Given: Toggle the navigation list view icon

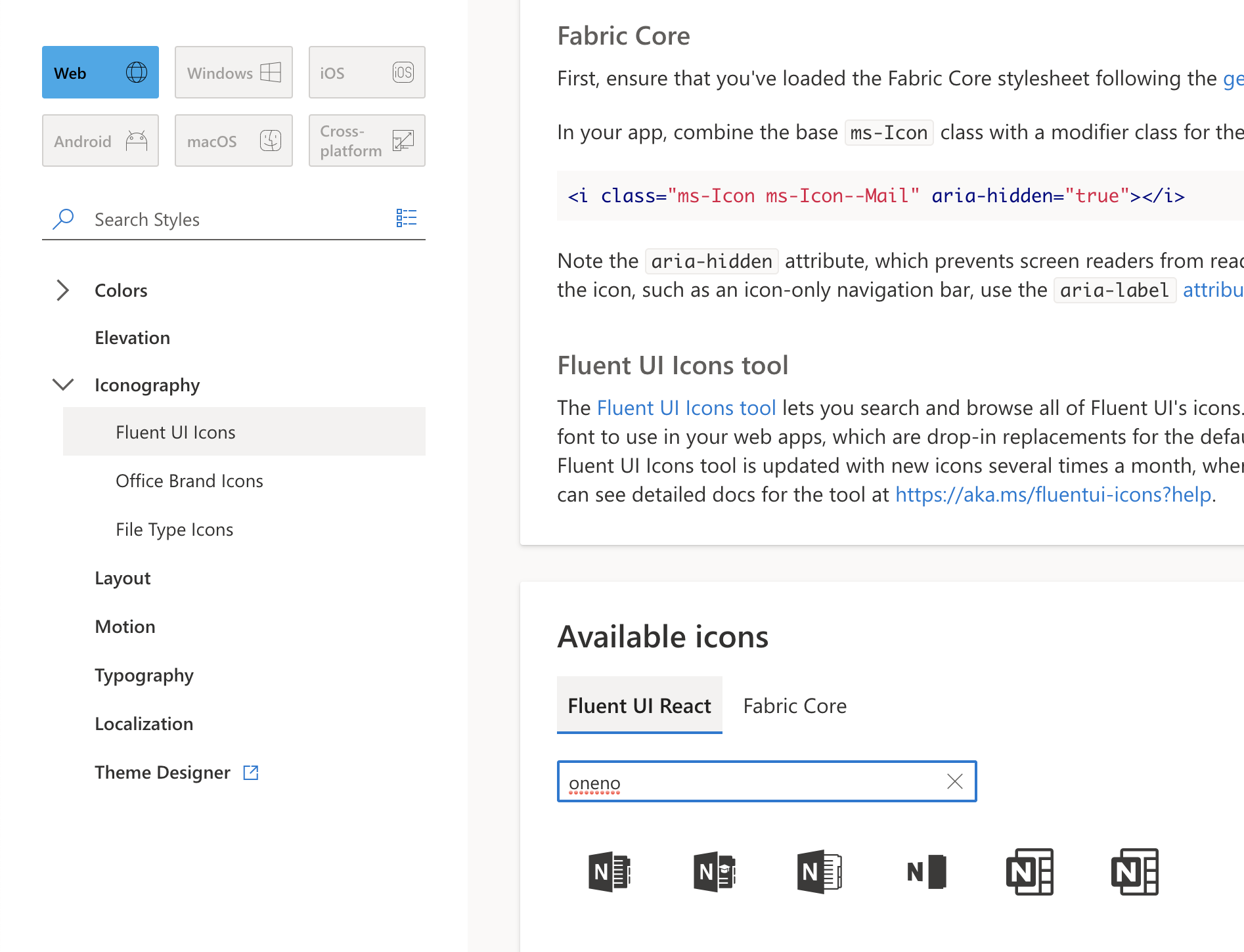Looking at the screenshot, I should point(407,218).
